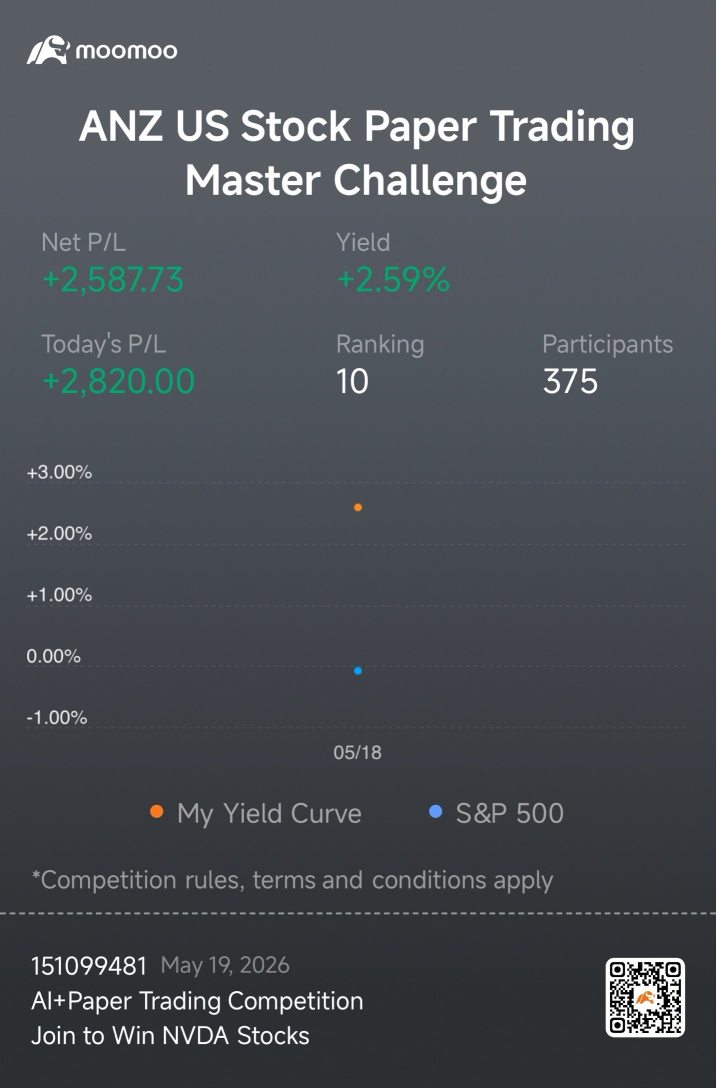
Task: Click the AI+Paper Trading Competition text
Action: pyautogui.click(x=197, y=1001)
